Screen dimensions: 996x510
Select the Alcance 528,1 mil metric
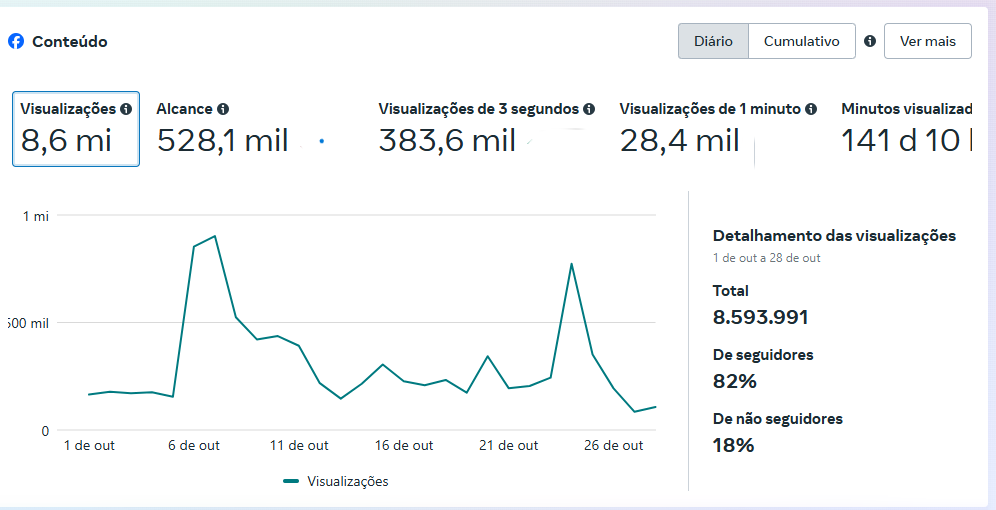click(223, 129)
